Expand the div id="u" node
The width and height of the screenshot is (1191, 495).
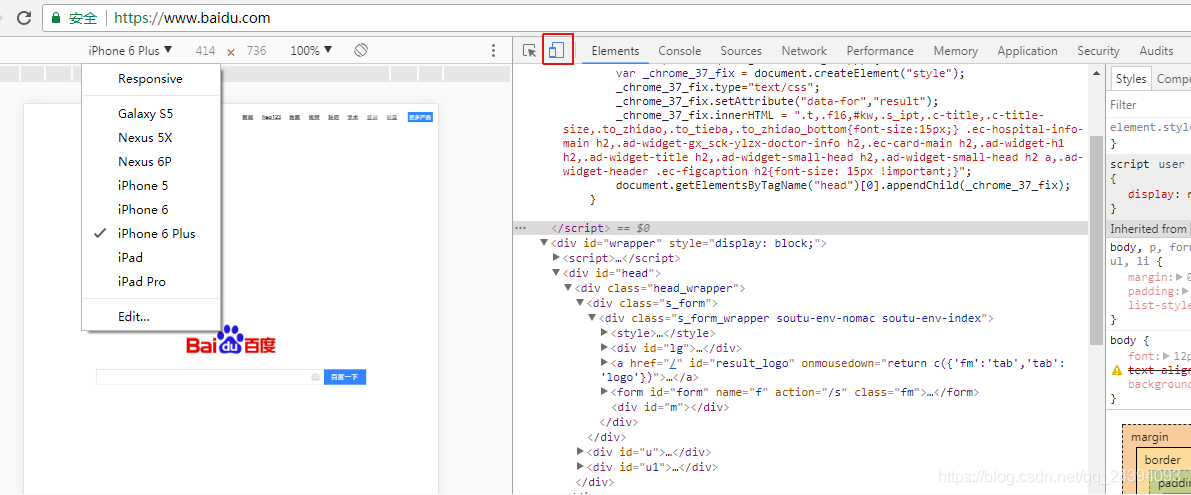[x=580, y=452]
